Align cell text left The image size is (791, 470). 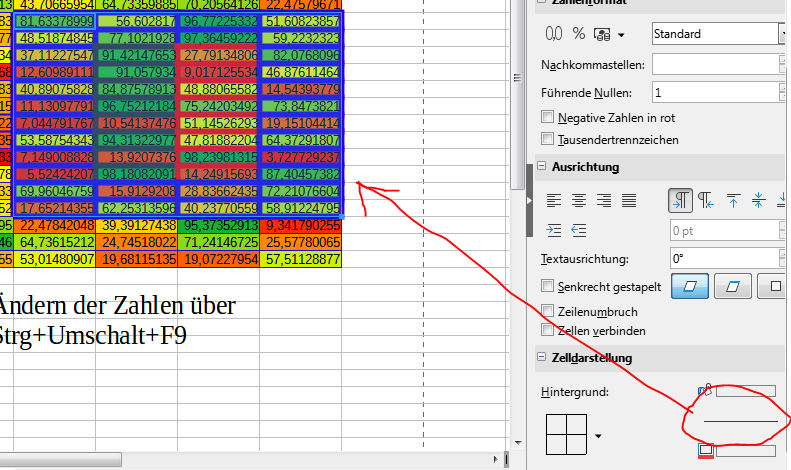tap(554, 201)
